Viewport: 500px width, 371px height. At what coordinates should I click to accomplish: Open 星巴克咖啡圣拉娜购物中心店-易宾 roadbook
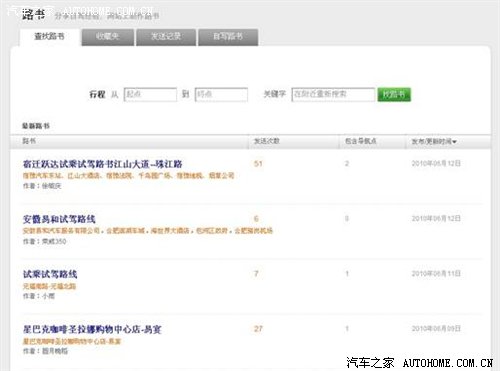tap(92, 329)
